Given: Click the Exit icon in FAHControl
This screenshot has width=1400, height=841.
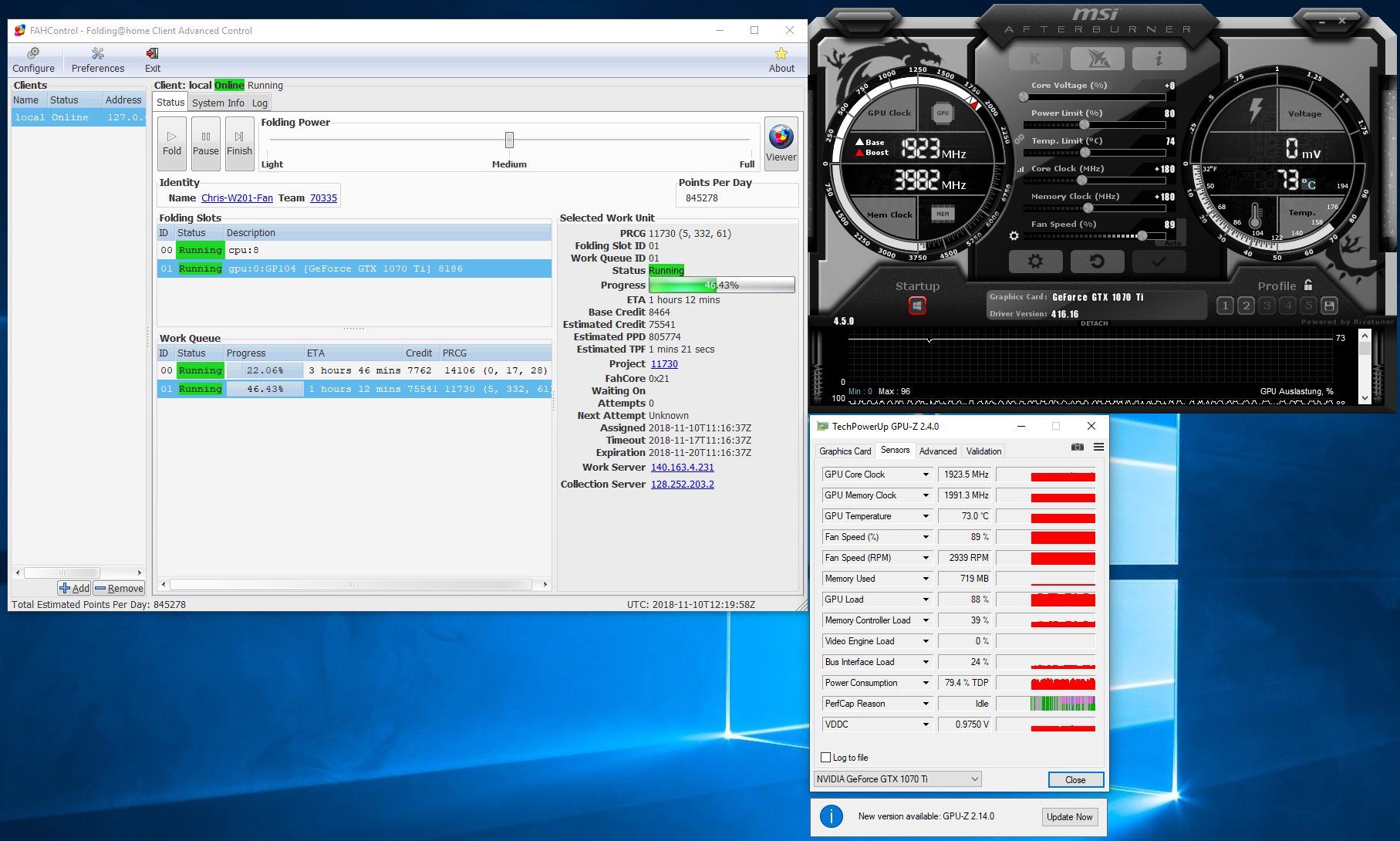Looking at the screenshot, I should (153, 60).
